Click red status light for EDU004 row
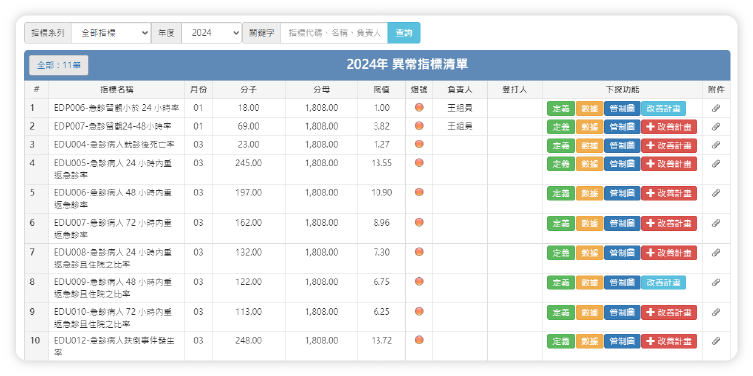This screenshot has width=753, height=376. tap(419, 144)
